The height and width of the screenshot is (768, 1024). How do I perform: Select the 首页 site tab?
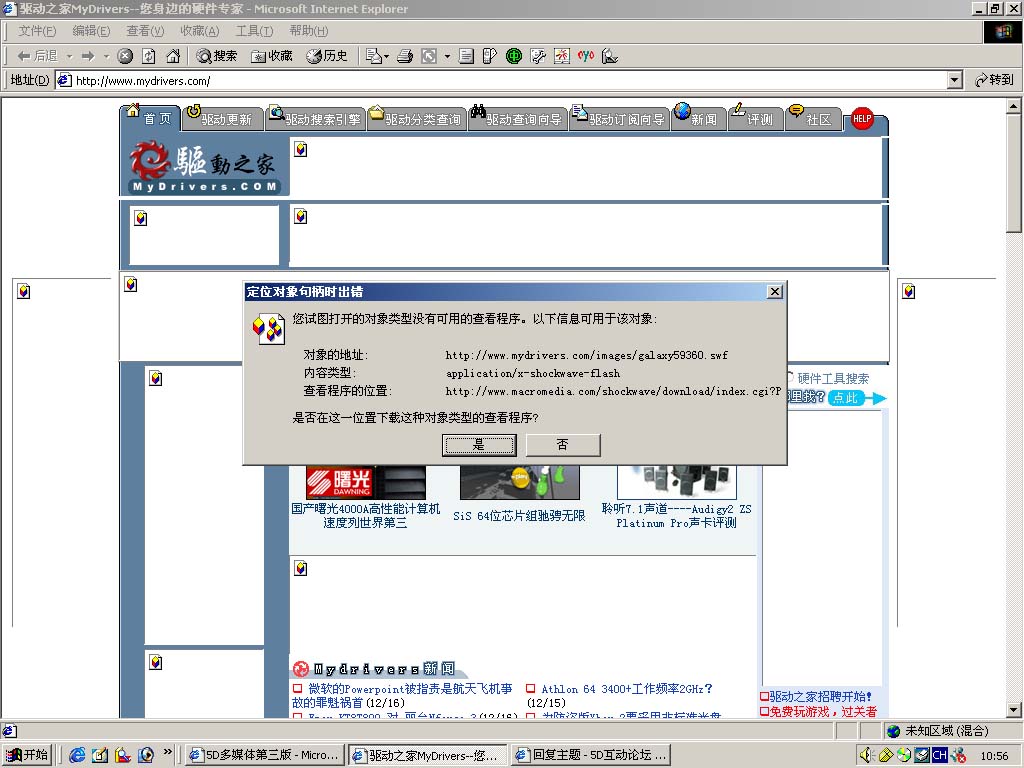pos(150,118)
